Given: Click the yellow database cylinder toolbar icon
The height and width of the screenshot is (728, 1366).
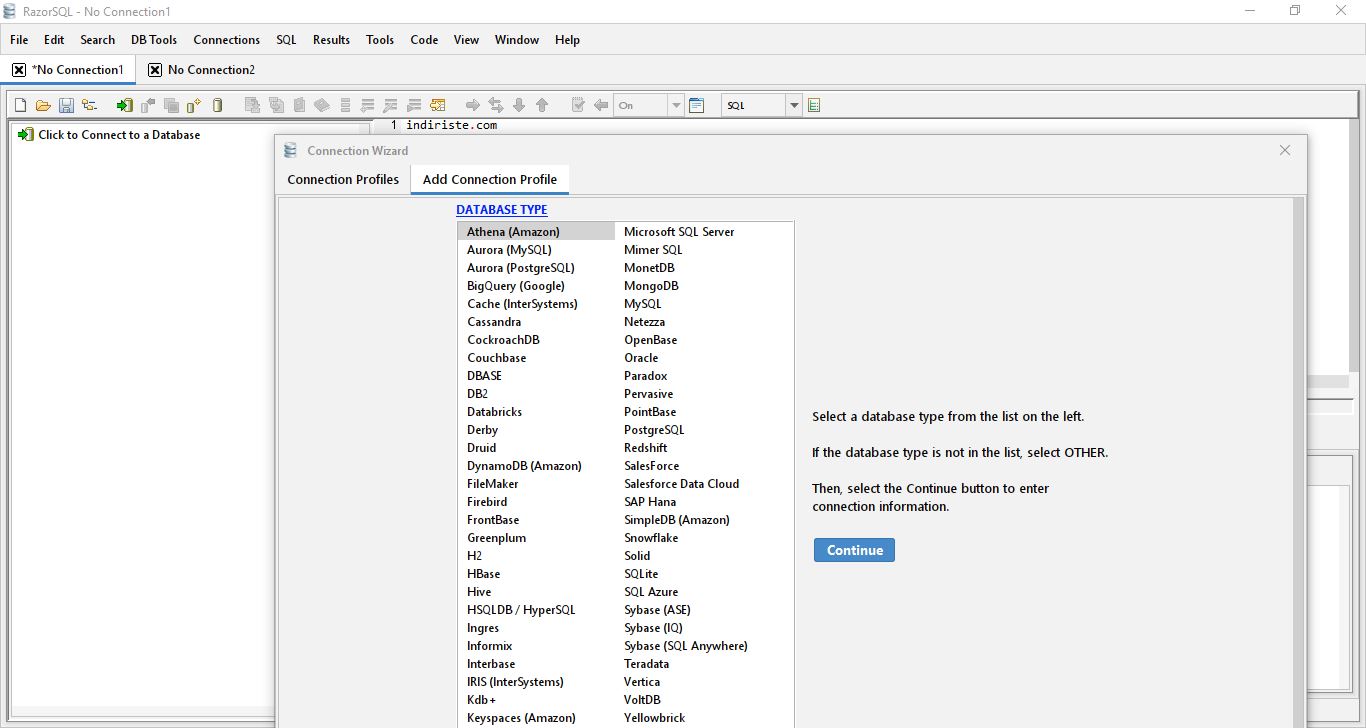Looking at the screenshot, I should 218,105.
